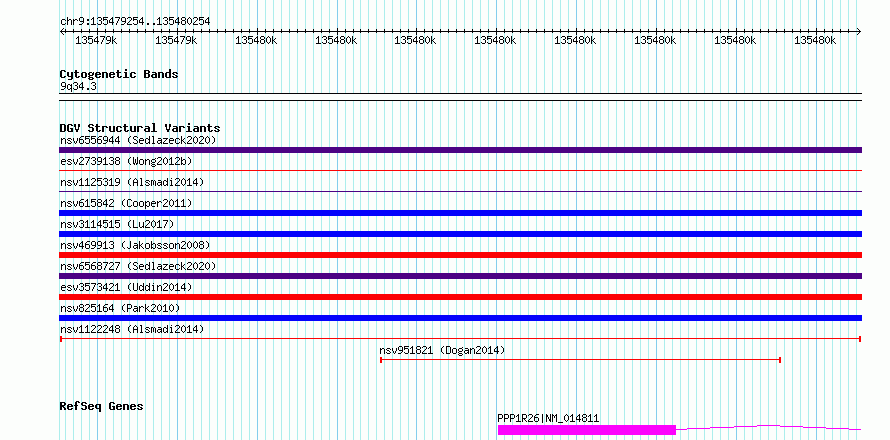Open variant nsv6556944 (Sedlazeck2020) label
890x440 pixels.
pos(138,140)
